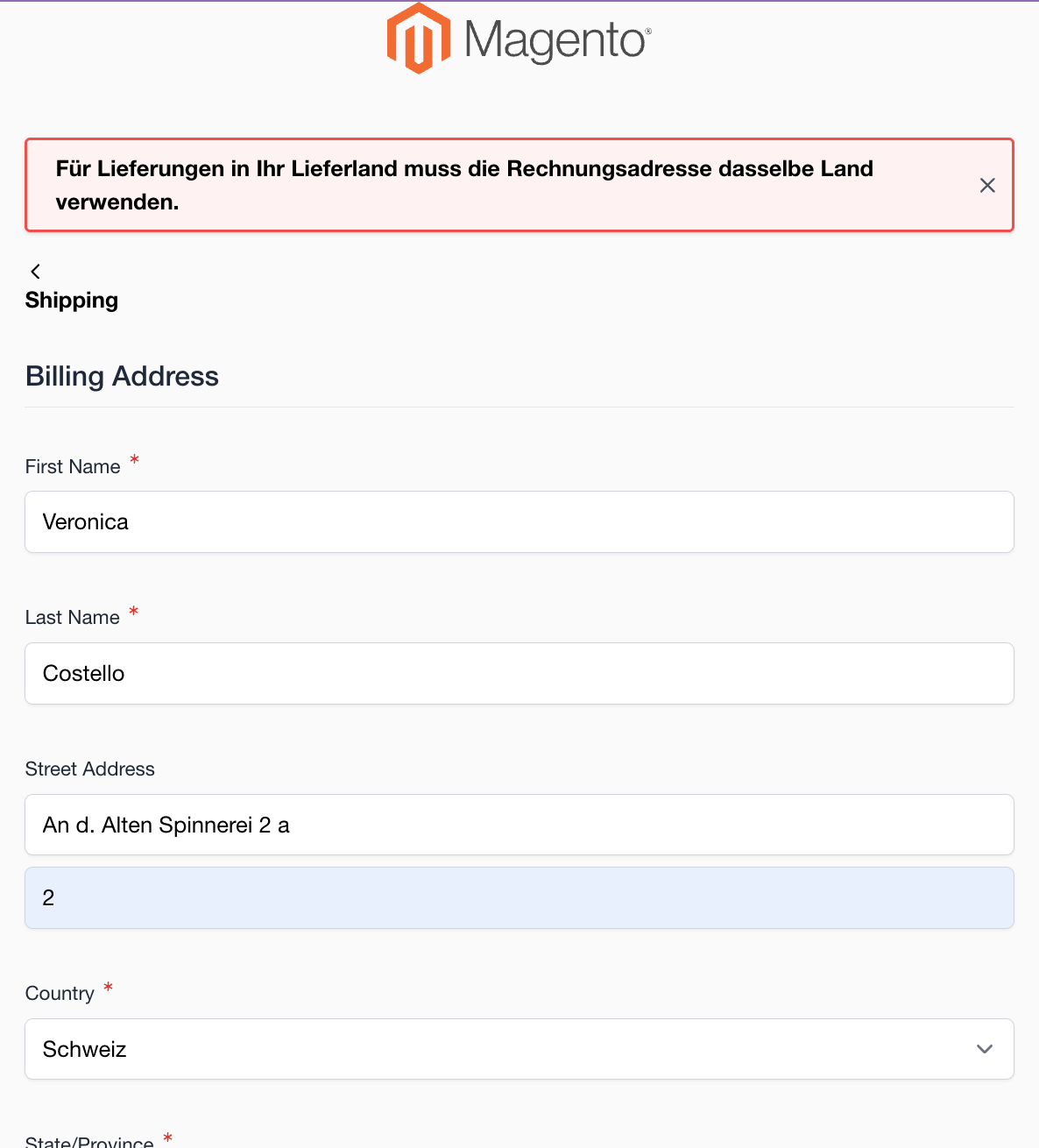1039x1148 pixels.
Task: Click the State/Province label
Action: click(89, 1141)
